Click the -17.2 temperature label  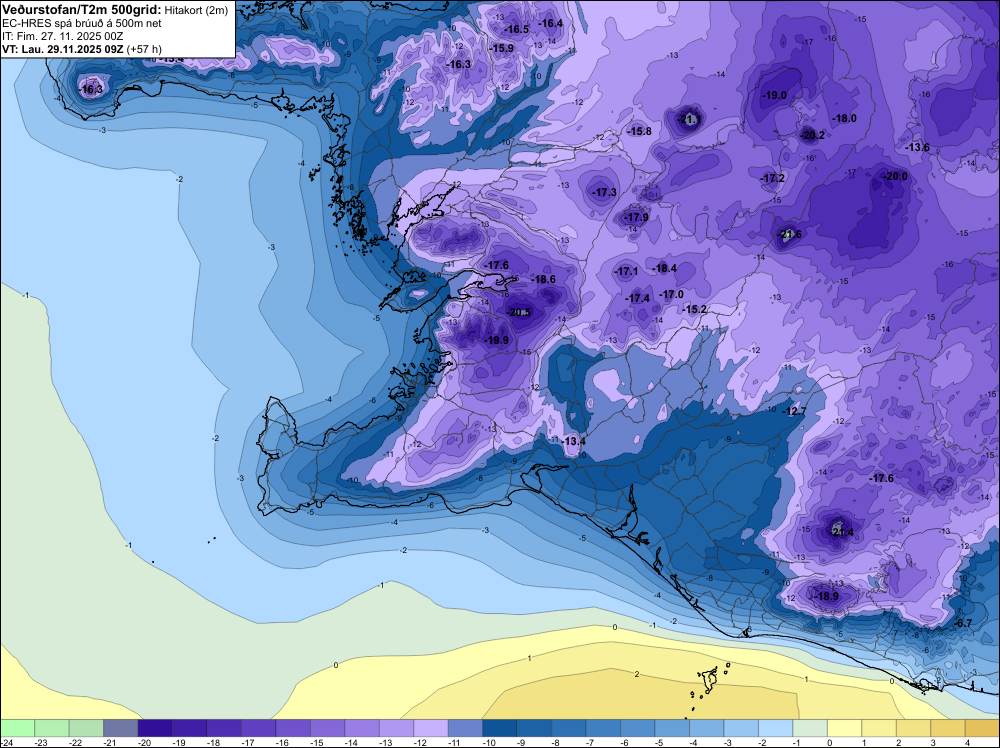tap(773, 179)
